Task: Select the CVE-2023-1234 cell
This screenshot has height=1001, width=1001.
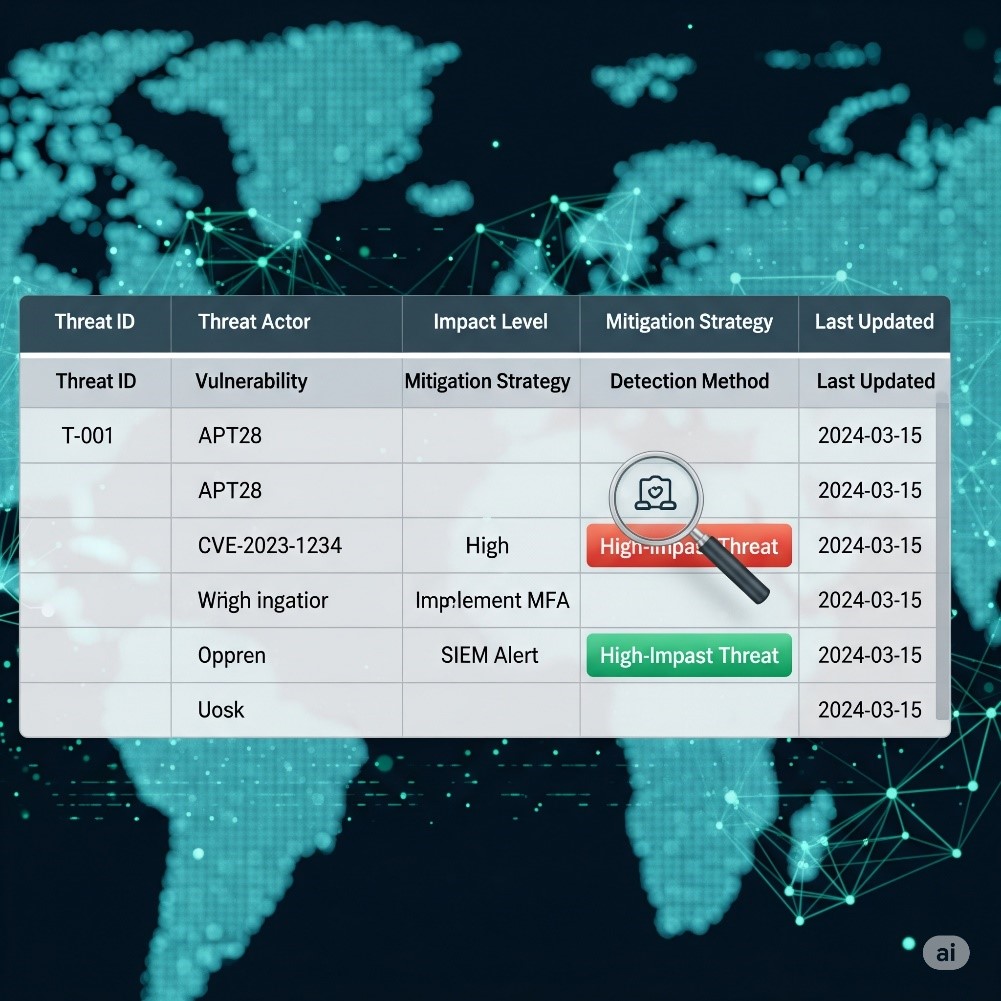Action: 270,546
